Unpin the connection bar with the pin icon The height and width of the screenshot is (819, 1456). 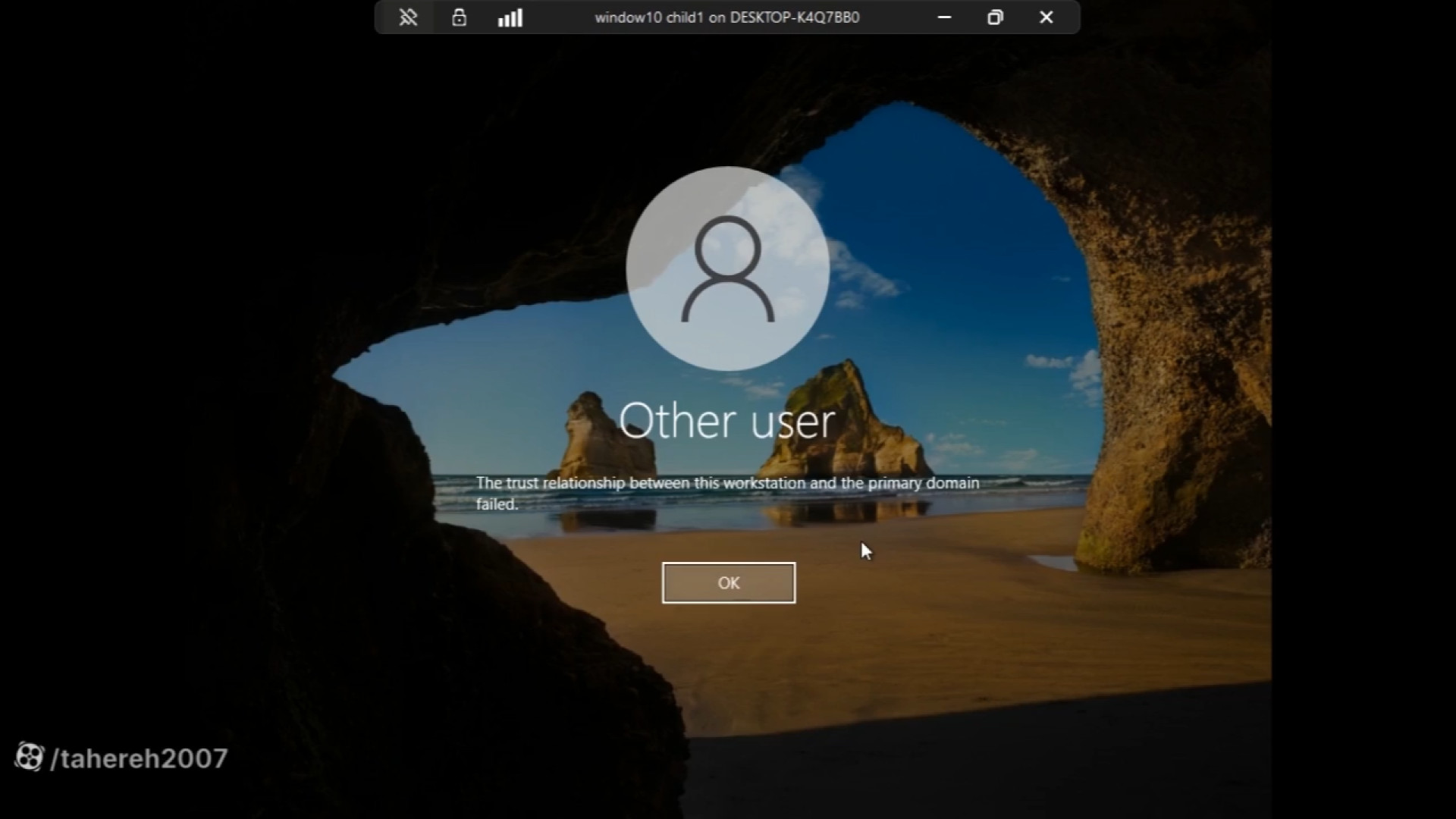pyautogui.click(x=408, y=17)
